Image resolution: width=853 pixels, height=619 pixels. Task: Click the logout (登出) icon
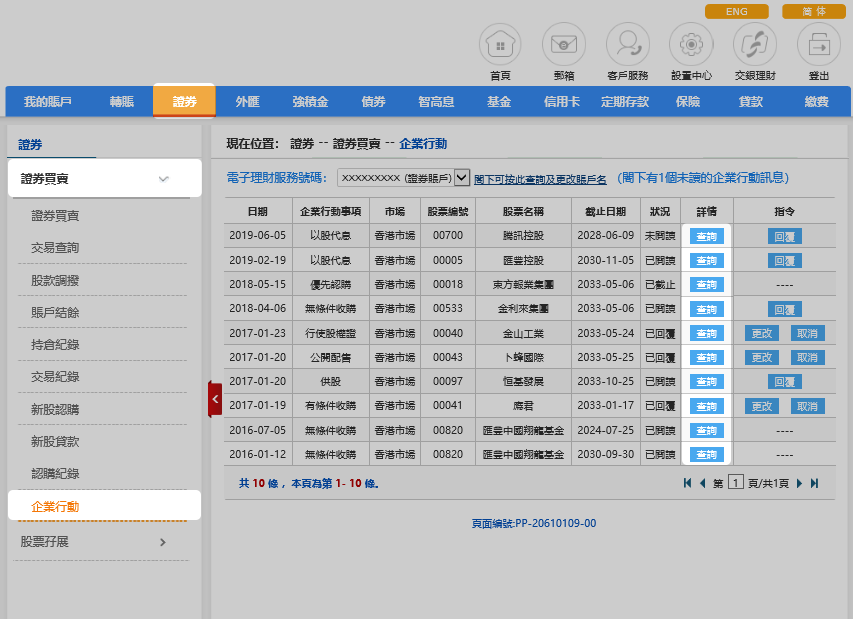(x=818, y=44)
